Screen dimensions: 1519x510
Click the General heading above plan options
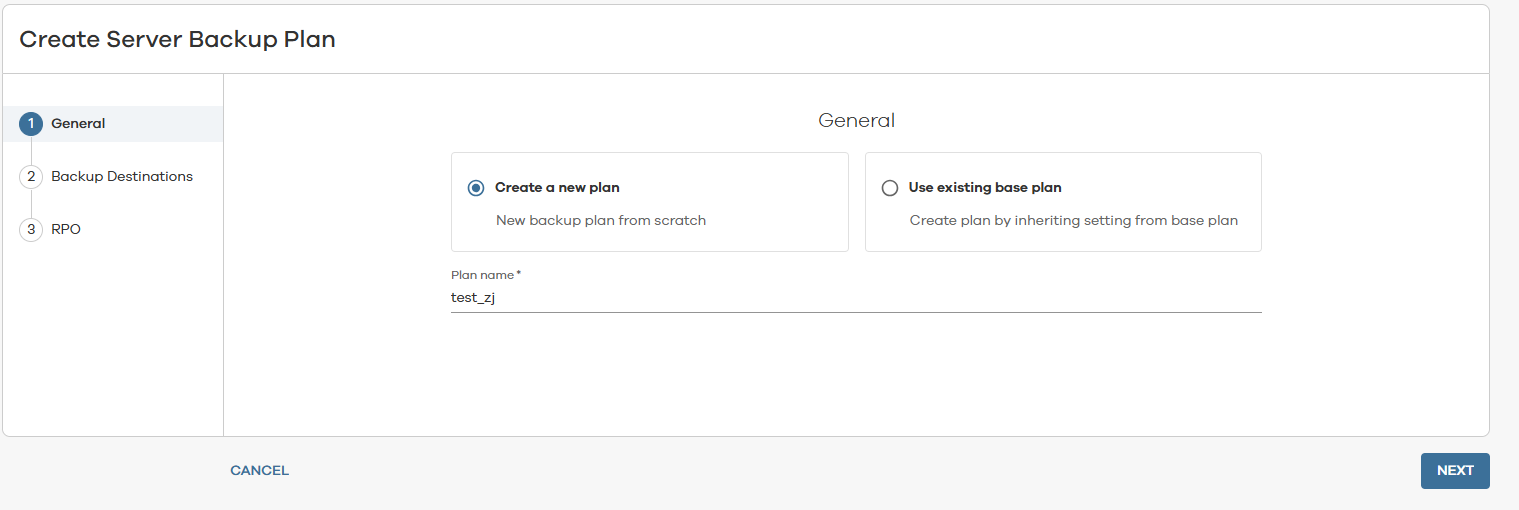(x=856, y=121)
